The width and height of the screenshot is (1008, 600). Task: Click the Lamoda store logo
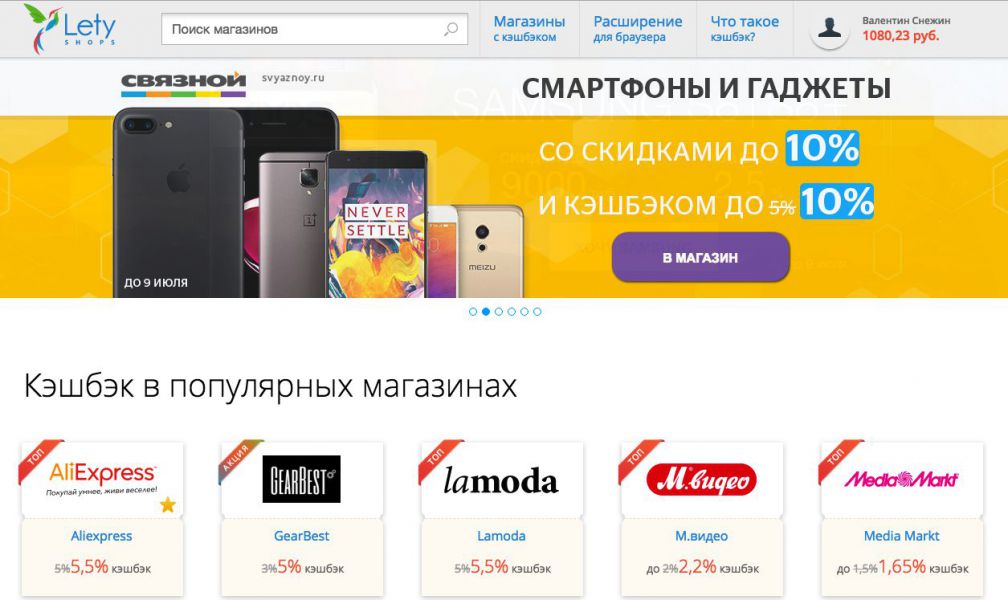click(501, 480)
